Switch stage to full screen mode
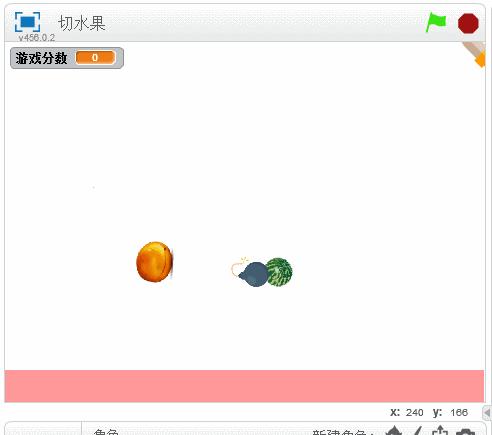The image size is (492, 435). [x=28, y=22]
